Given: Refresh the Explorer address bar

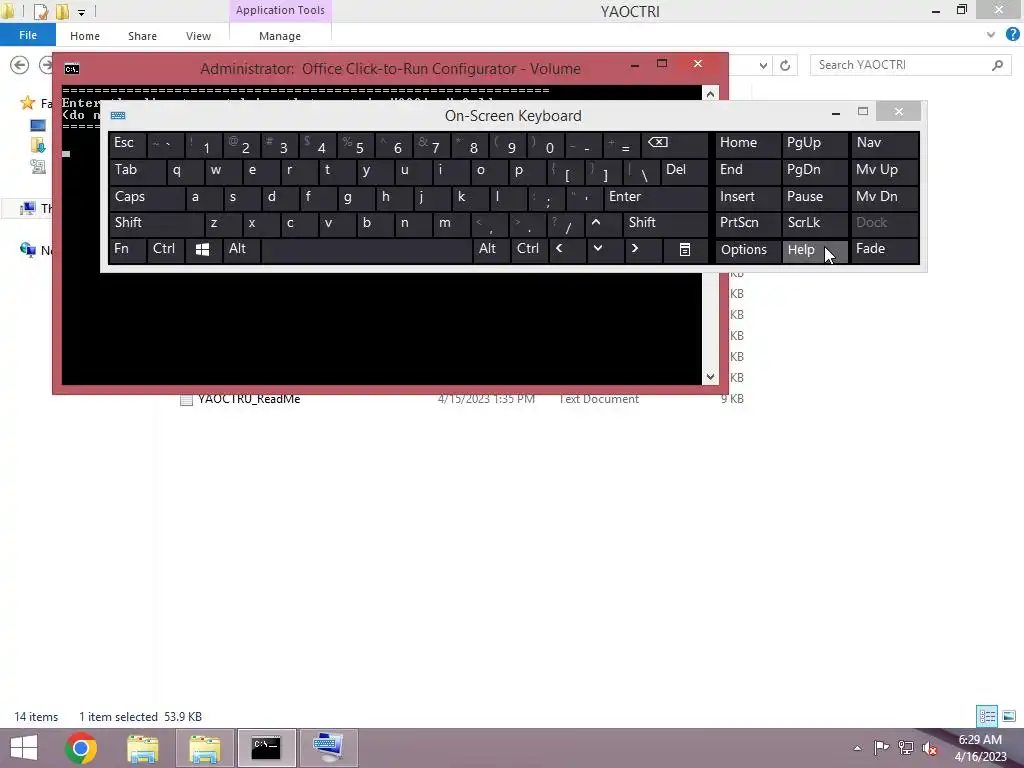Looking at the screenshot, I should pos(785,65).
